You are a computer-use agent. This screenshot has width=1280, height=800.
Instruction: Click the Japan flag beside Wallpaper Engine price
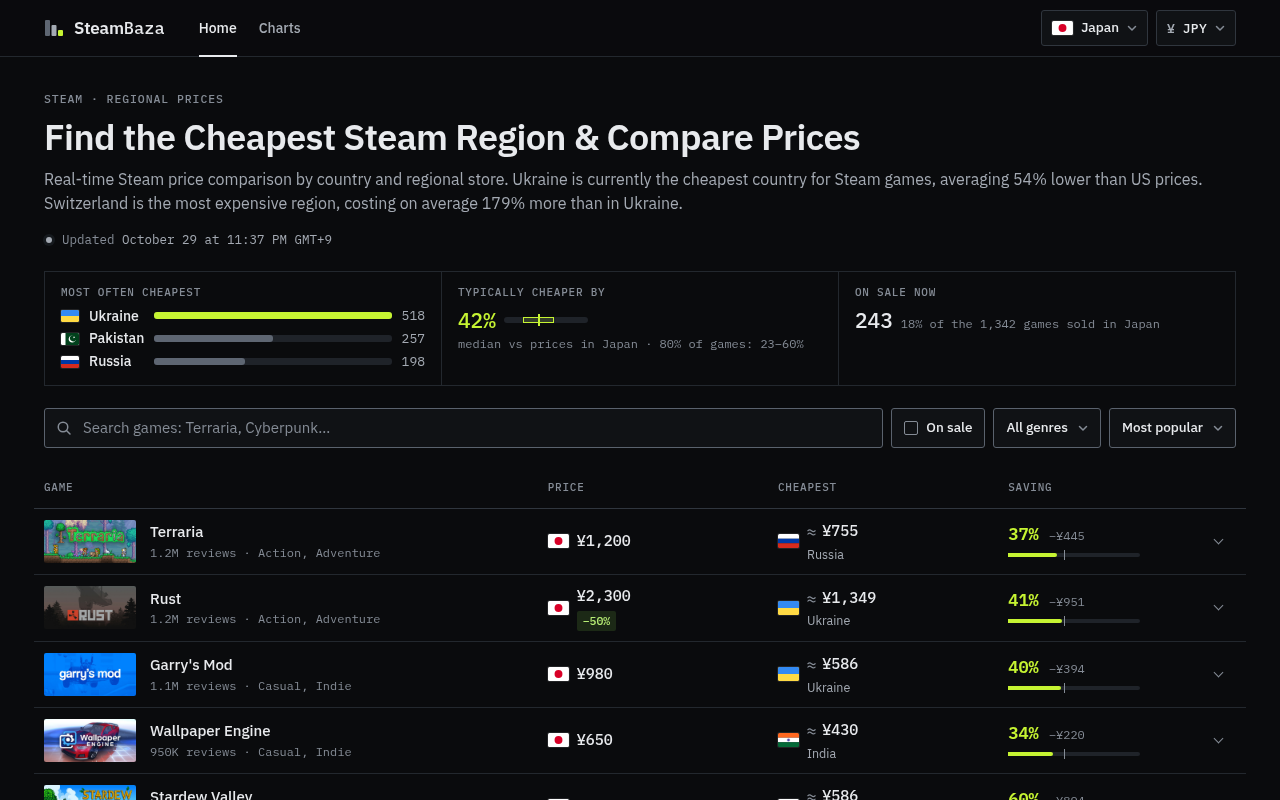(558, 740)
